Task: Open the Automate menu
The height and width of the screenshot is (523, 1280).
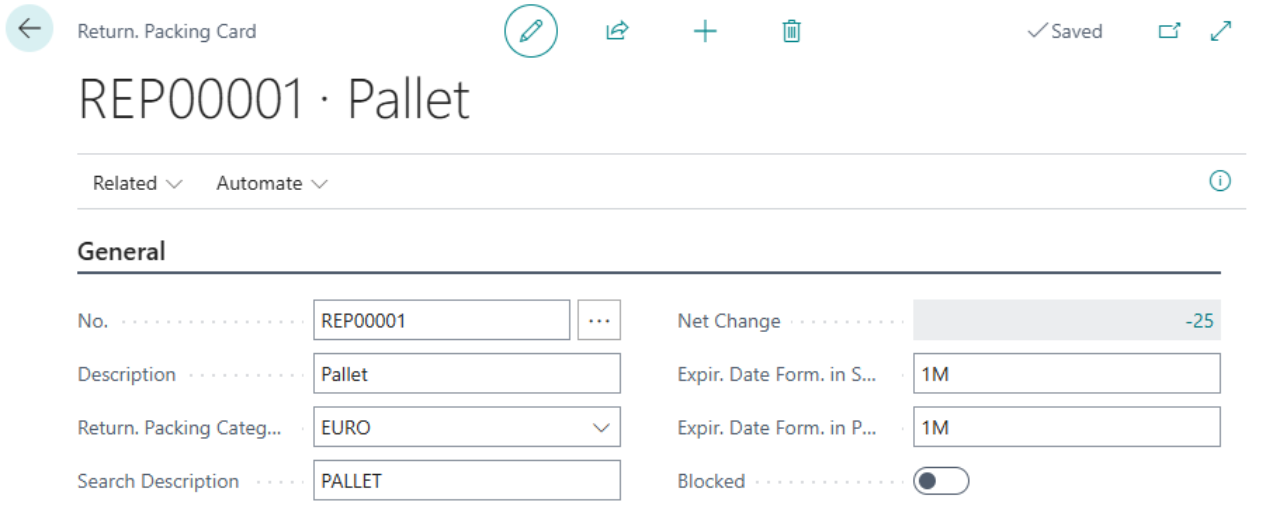Action: pyautogui.click(x=271, y=183)
